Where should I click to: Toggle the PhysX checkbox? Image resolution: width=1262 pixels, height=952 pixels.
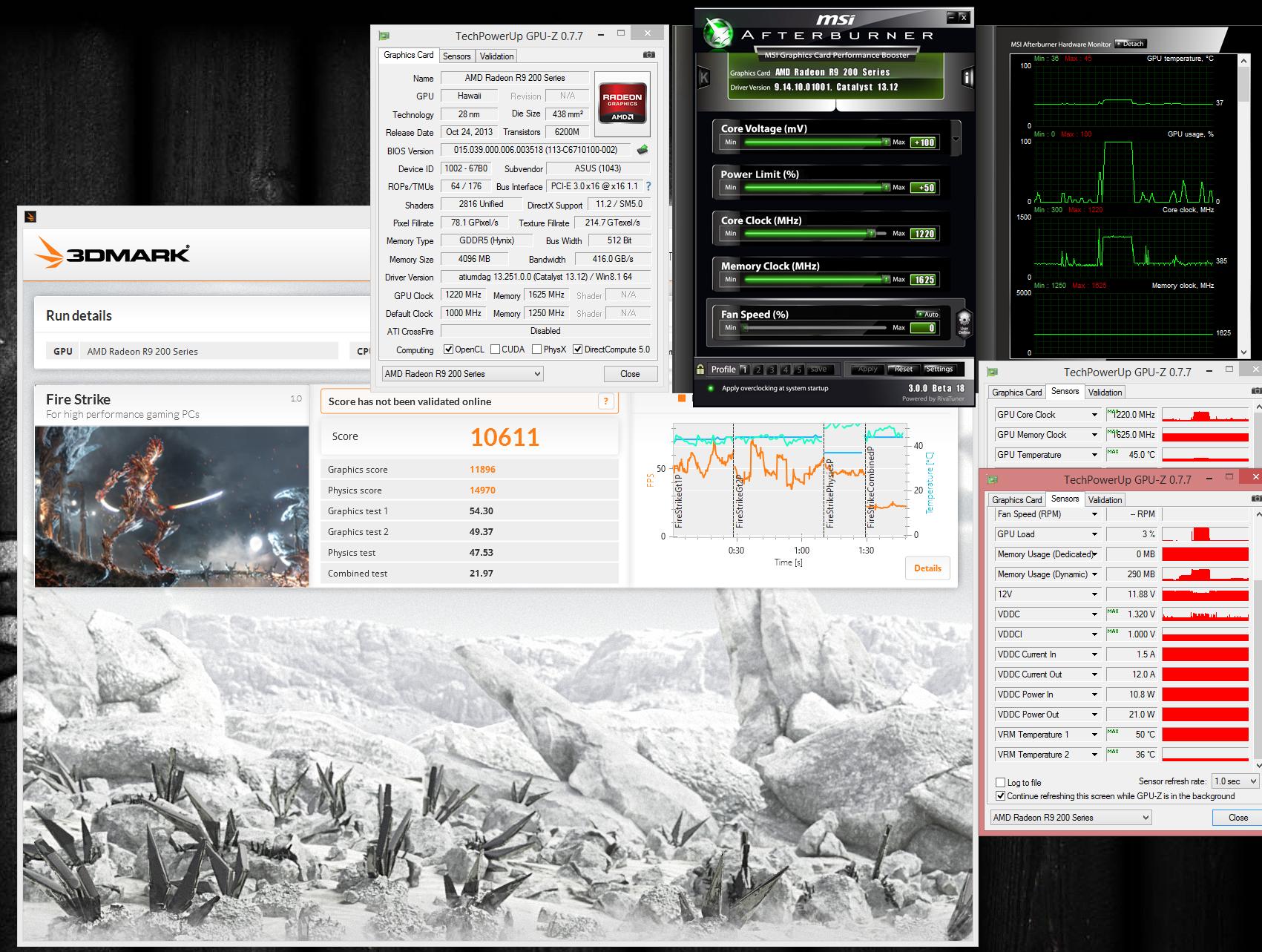(x=536, y=349)
